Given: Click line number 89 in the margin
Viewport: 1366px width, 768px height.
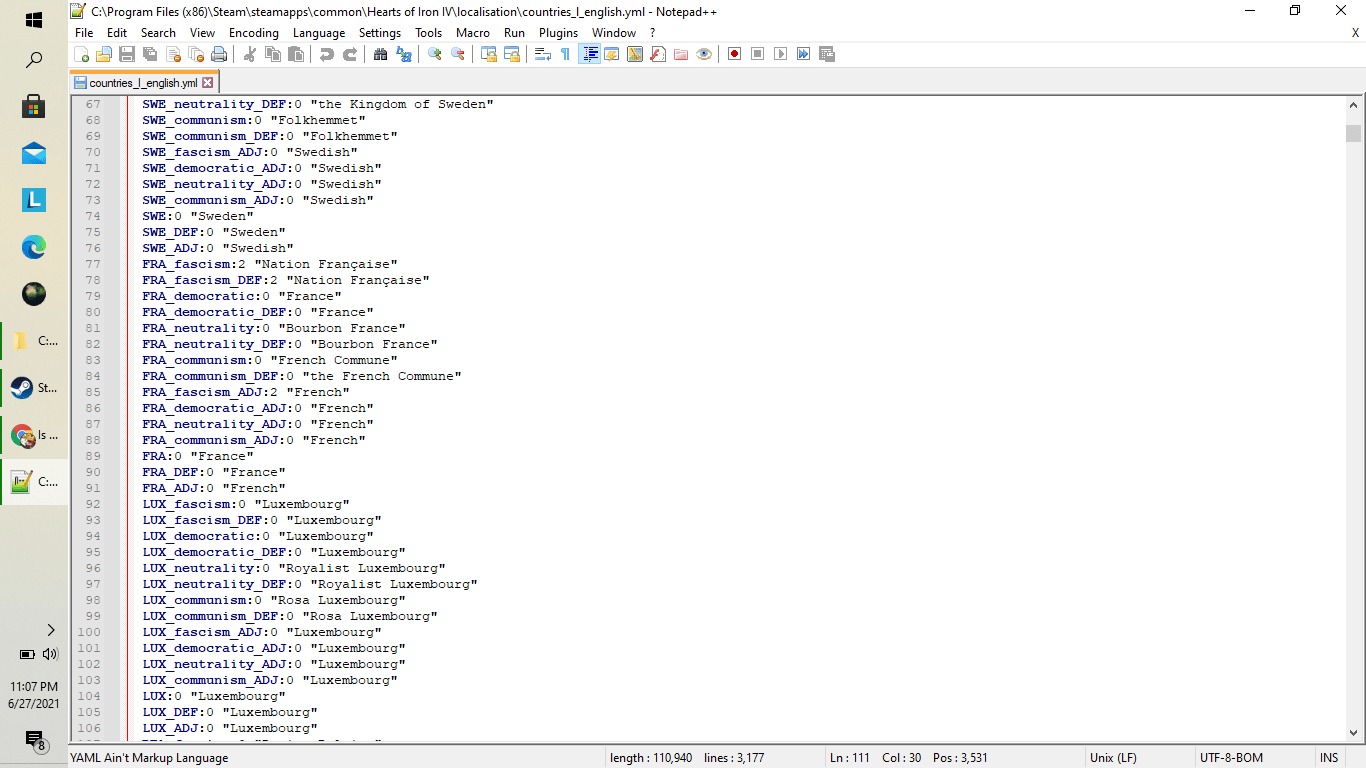Looking at the screenshot, I should [92, 456].
